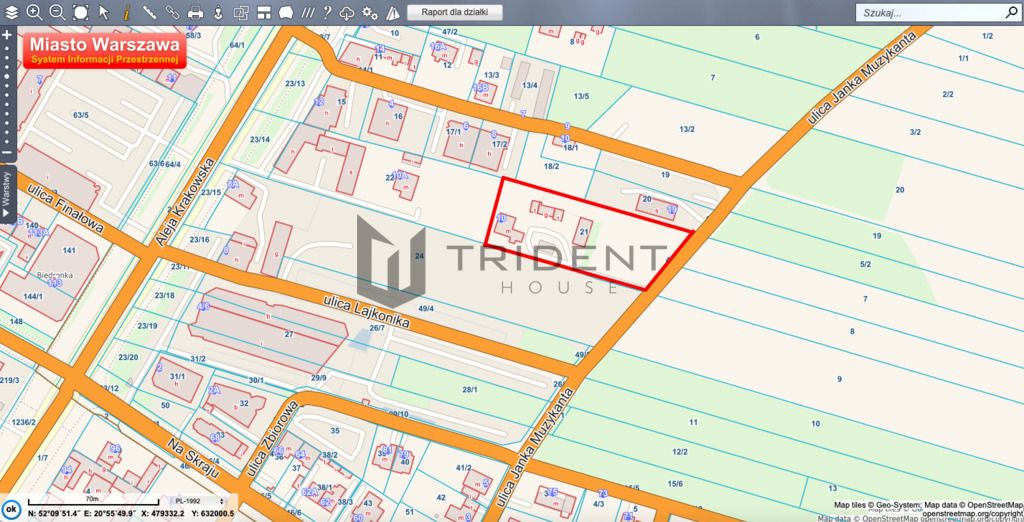Open the map layers stack icon
Viewport: 1024px width, 522px height.
tap(12, 12)
